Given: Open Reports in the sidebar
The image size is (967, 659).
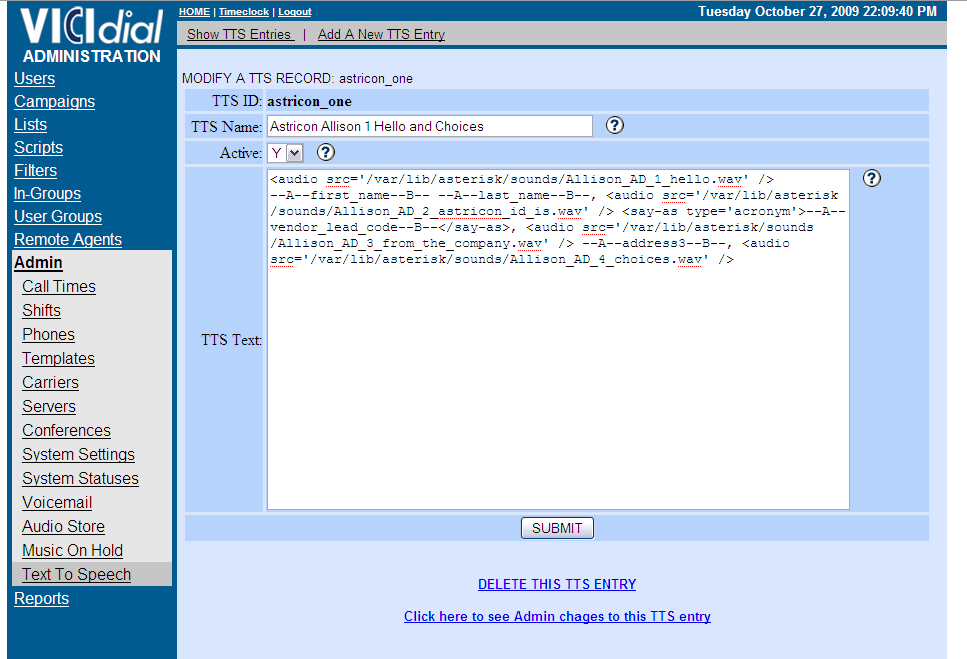Looking at the screenshot, I should (x=41, y=599).
